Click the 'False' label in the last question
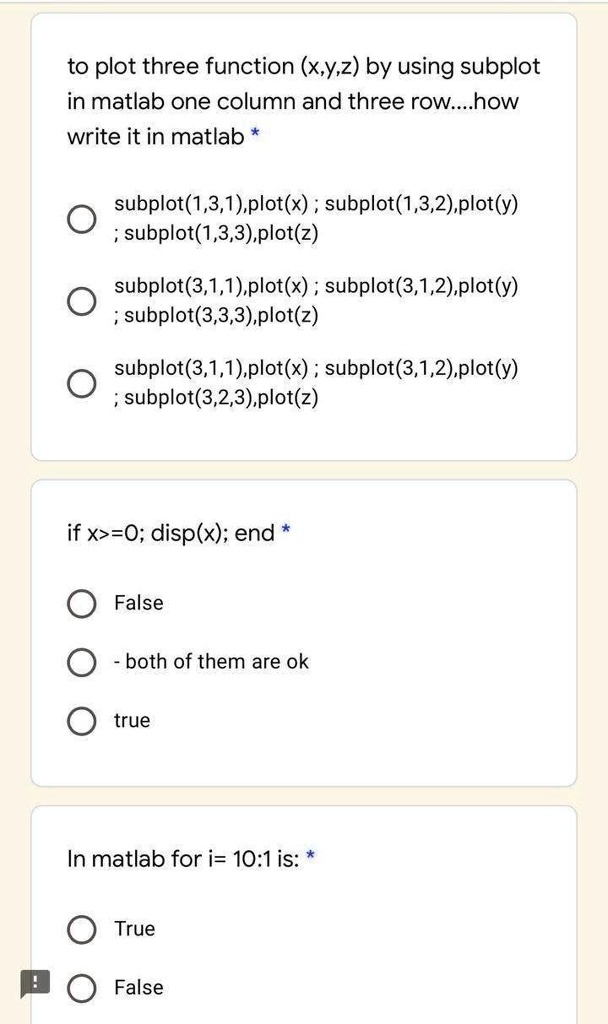The image size is (608, 1024). (138, 987)
